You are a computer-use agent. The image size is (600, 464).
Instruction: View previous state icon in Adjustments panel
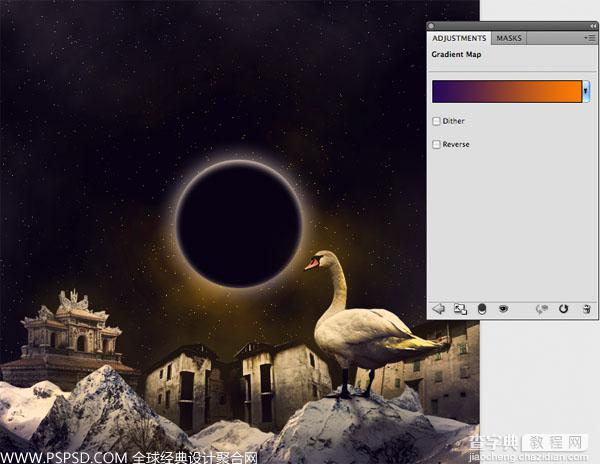[x=542, y=309]
